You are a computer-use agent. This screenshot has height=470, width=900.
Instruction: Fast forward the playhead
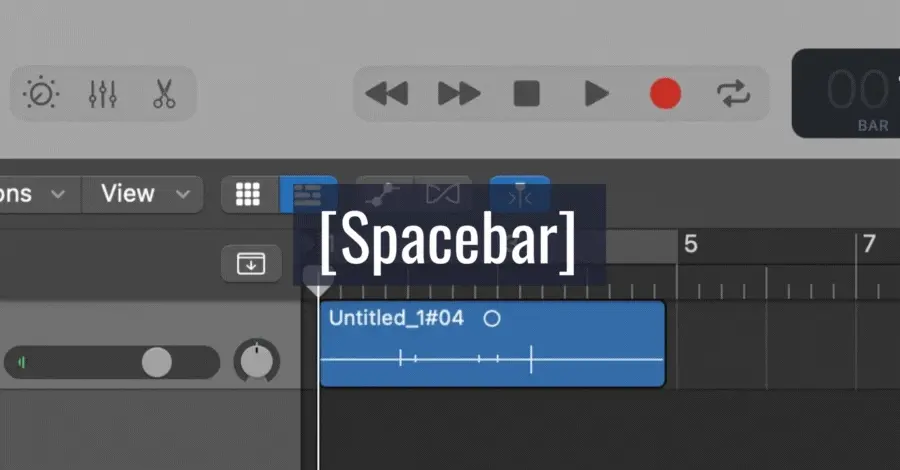[x=459, y=94]
